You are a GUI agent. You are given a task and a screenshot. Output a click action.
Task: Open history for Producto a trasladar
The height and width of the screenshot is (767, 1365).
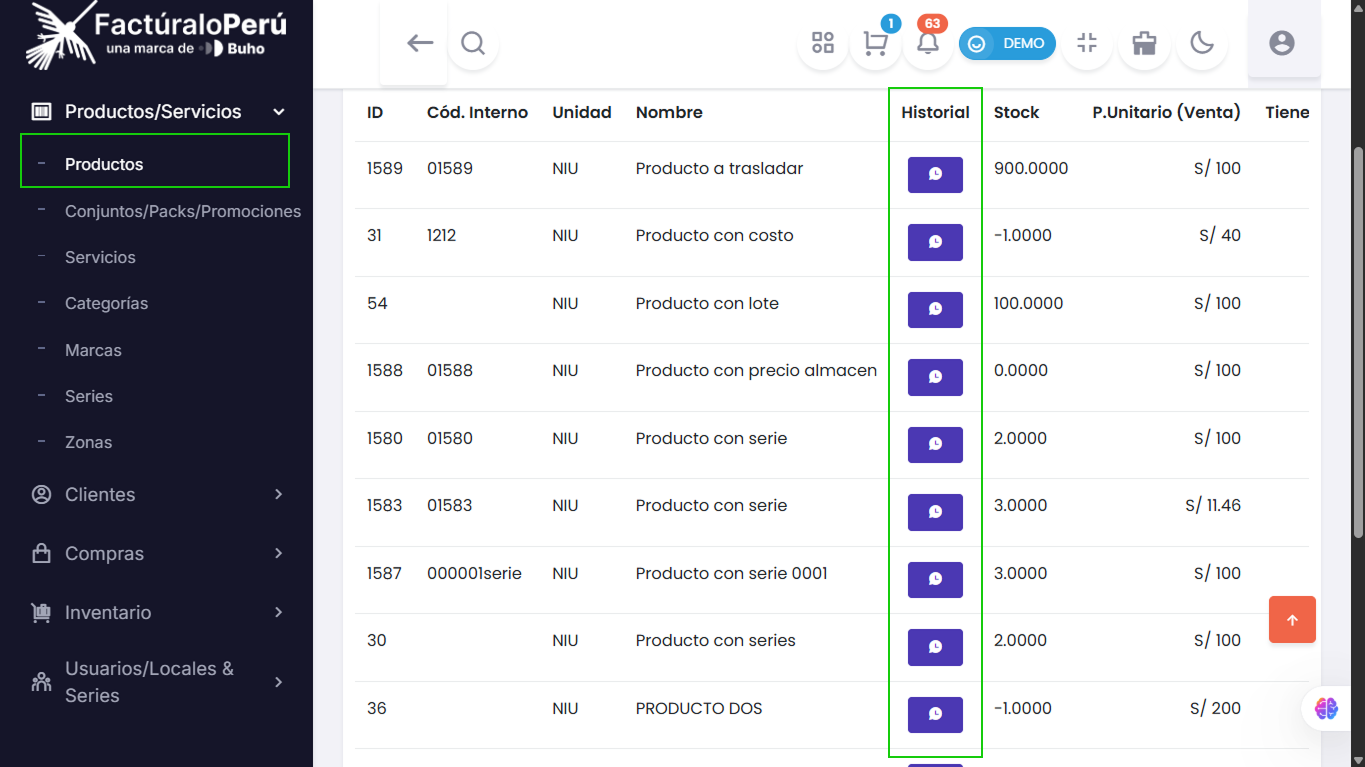(935, 174)
